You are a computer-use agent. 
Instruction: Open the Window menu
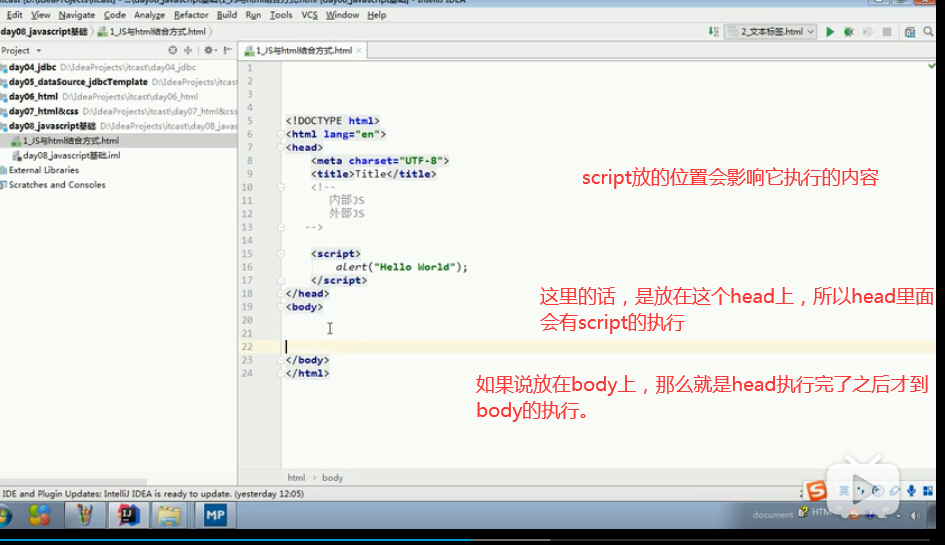coord(342,15)
